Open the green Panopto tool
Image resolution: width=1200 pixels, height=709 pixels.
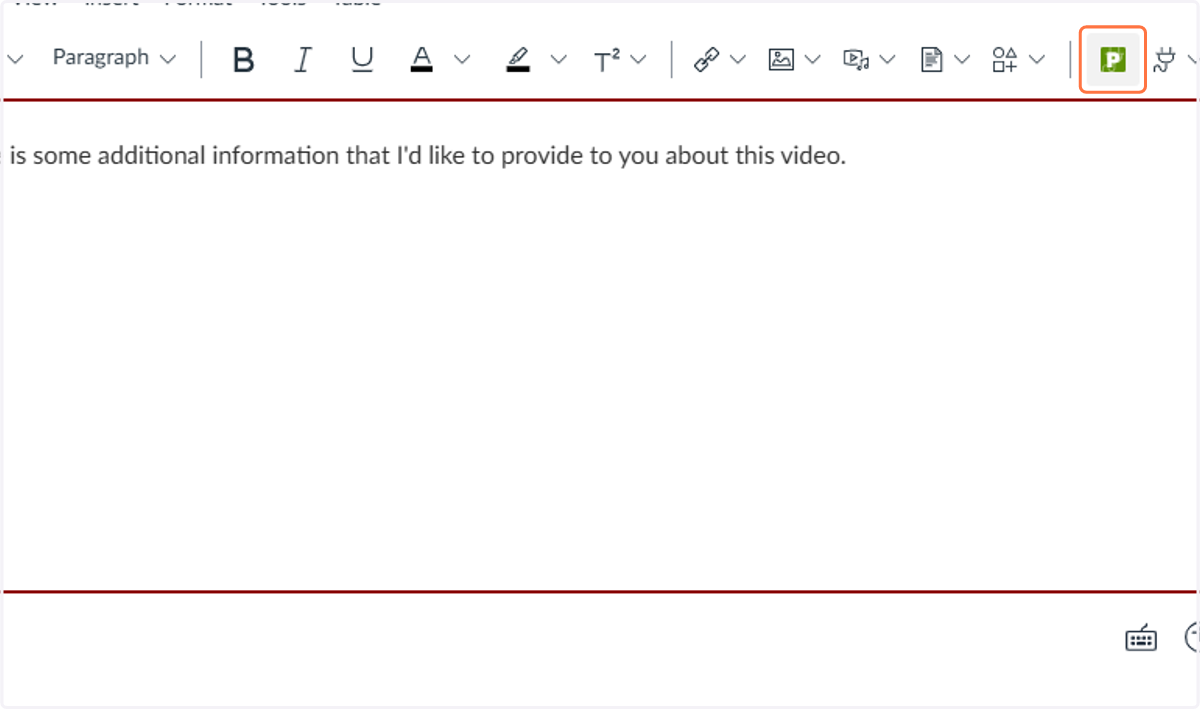(x=1113, y=60)
